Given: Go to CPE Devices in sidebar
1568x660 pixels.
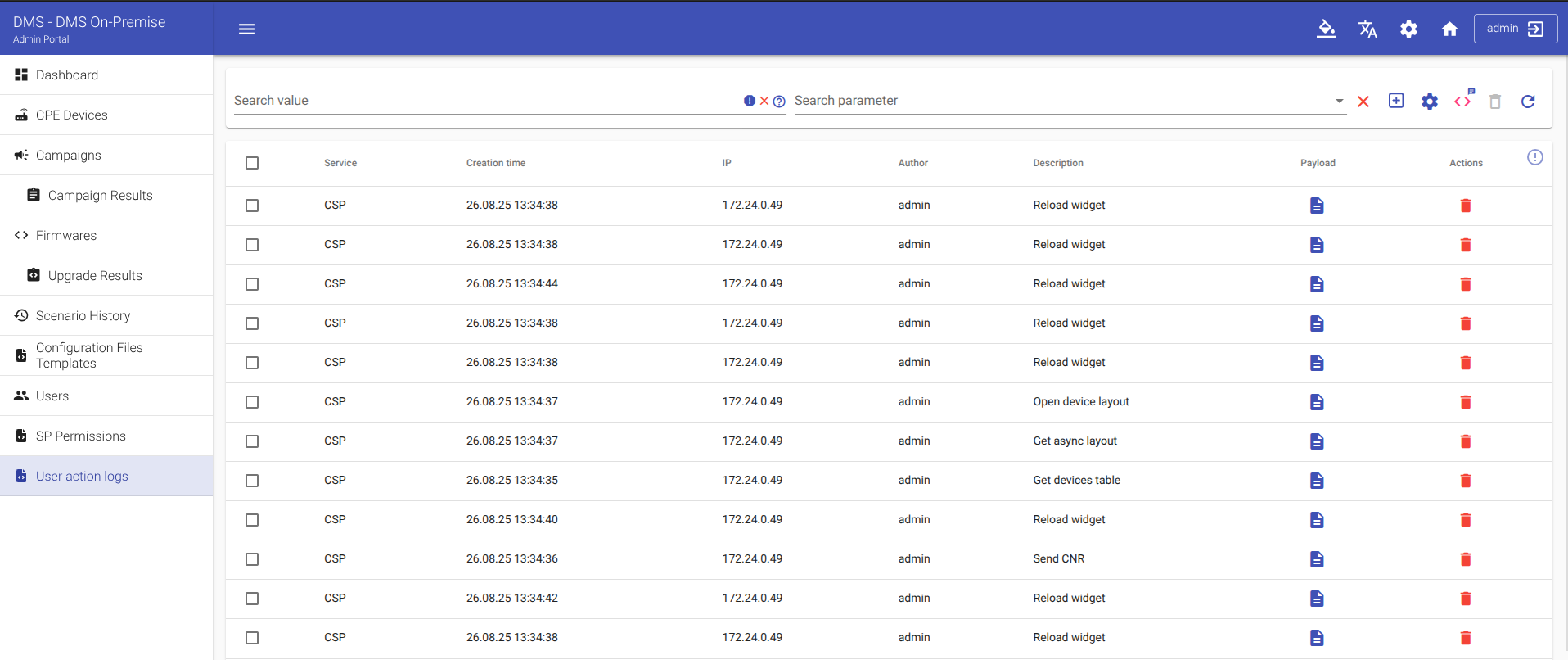Looking at the screenshot, I should [72, 115].
